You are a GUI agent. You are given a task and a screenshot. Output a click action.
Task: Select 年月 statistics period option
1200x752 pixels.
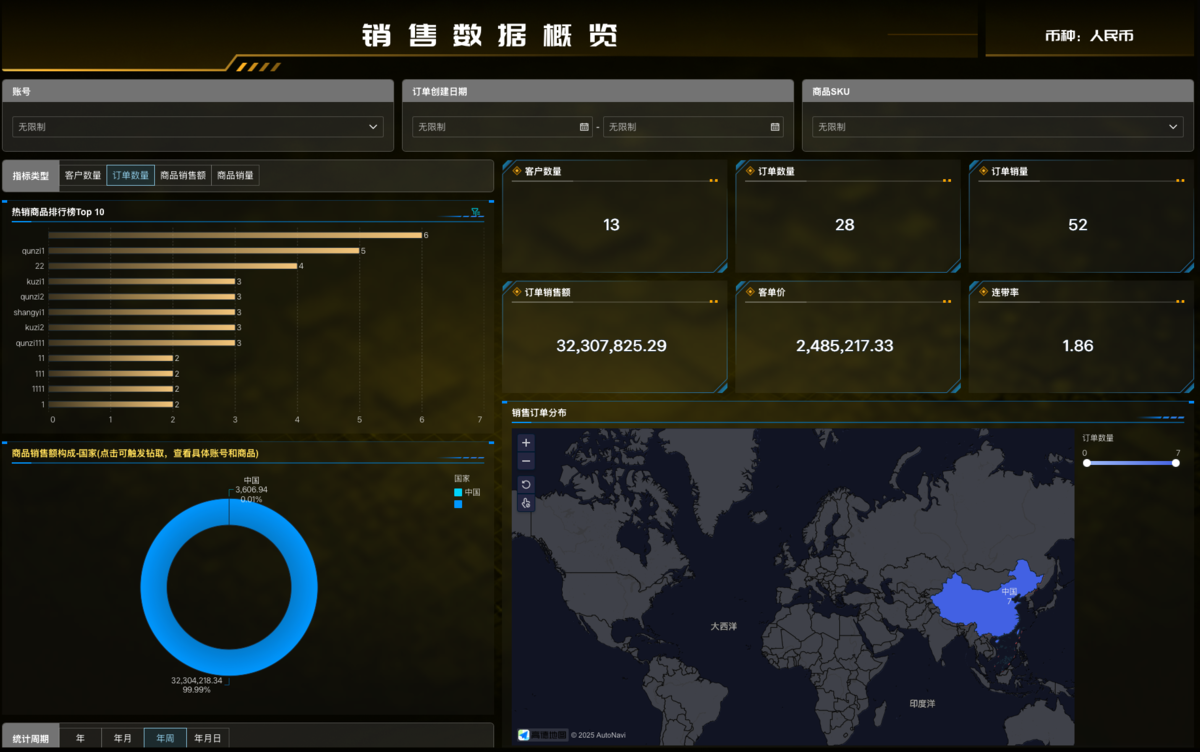pyautogui.click(x=122, y=738)
